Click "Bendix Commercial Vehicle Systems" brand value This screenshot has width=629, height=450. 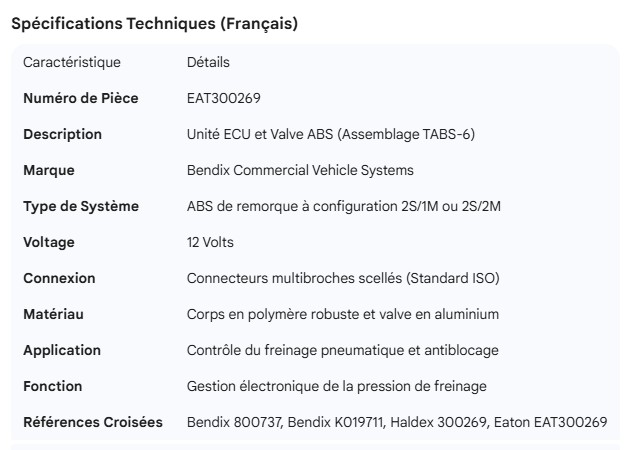[x=300, y=170]
